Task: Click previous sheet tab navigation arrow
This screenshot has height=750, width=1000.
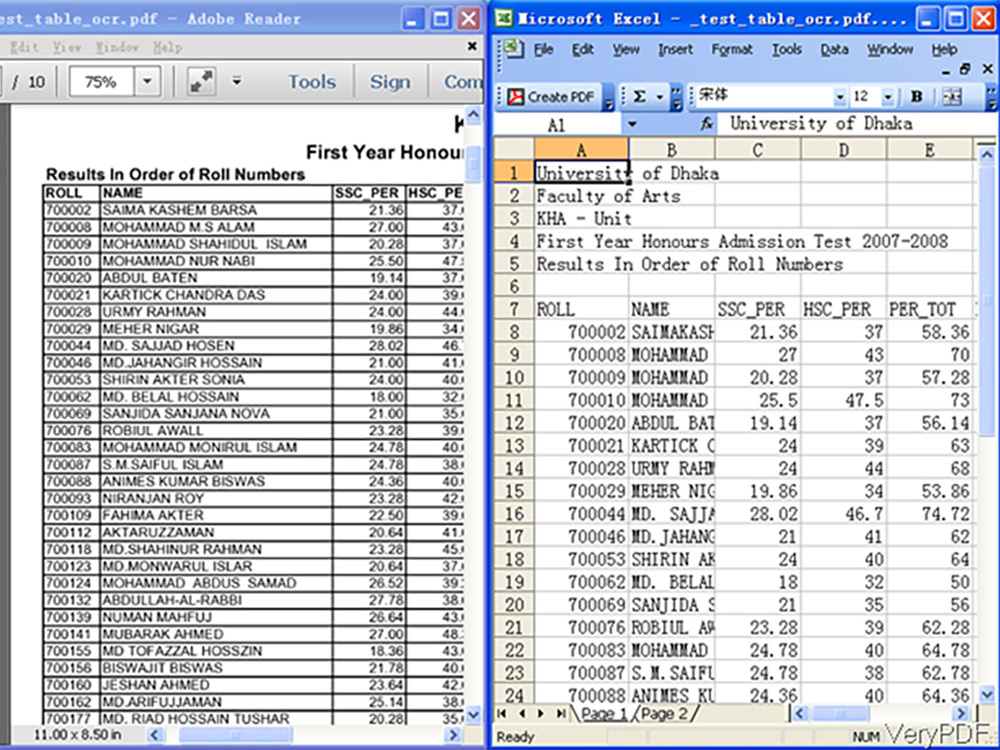Action: (522, 714)
